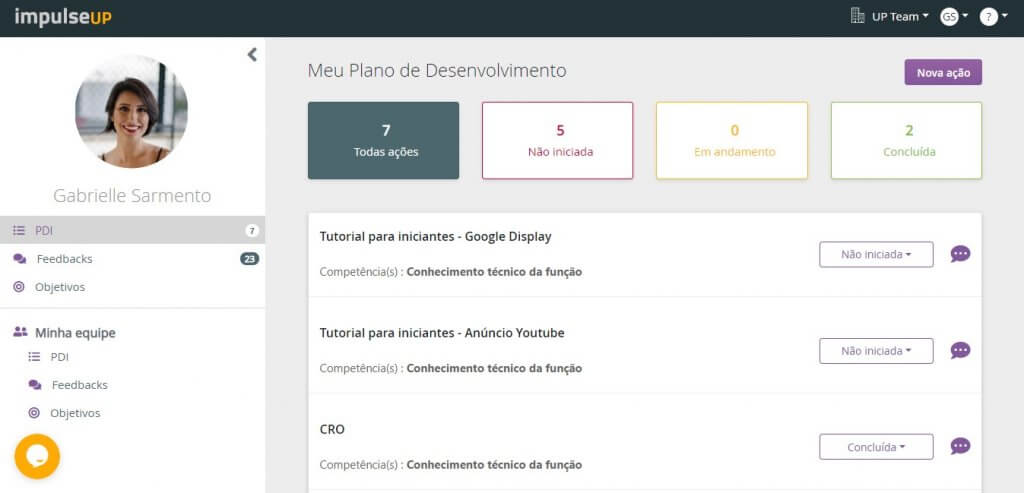
Task: Click Gabrielle Sarmento's profile photo
Action: tap(131, 111)
